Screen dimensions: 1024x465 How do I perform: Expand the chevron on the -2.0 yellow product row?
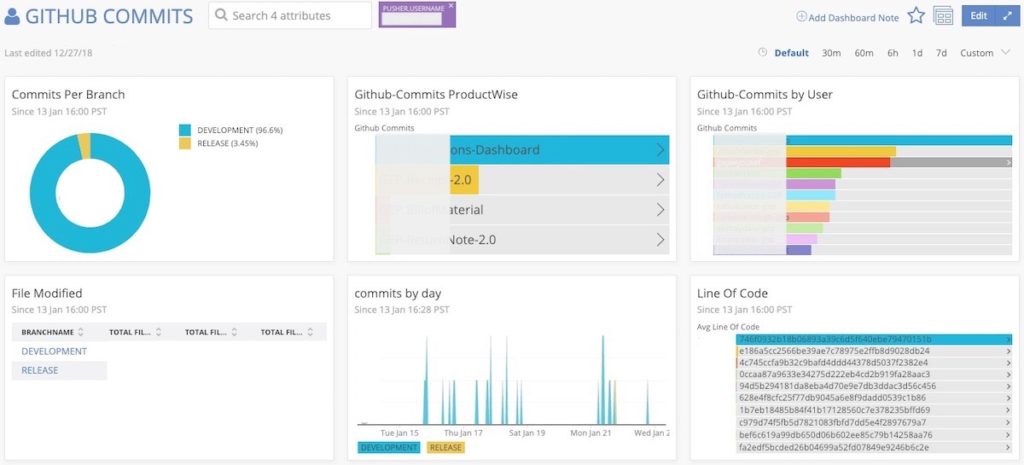pyautogui.click(x=660, y=180)
